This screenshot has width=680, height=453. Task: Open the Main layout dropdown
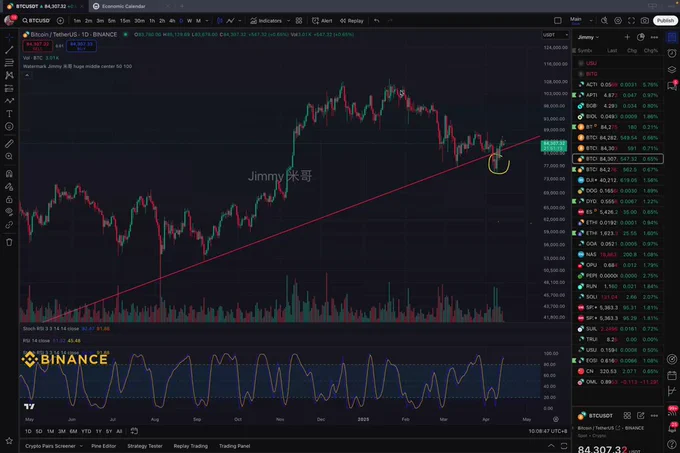pyautogui.click(x=581, y=20)
